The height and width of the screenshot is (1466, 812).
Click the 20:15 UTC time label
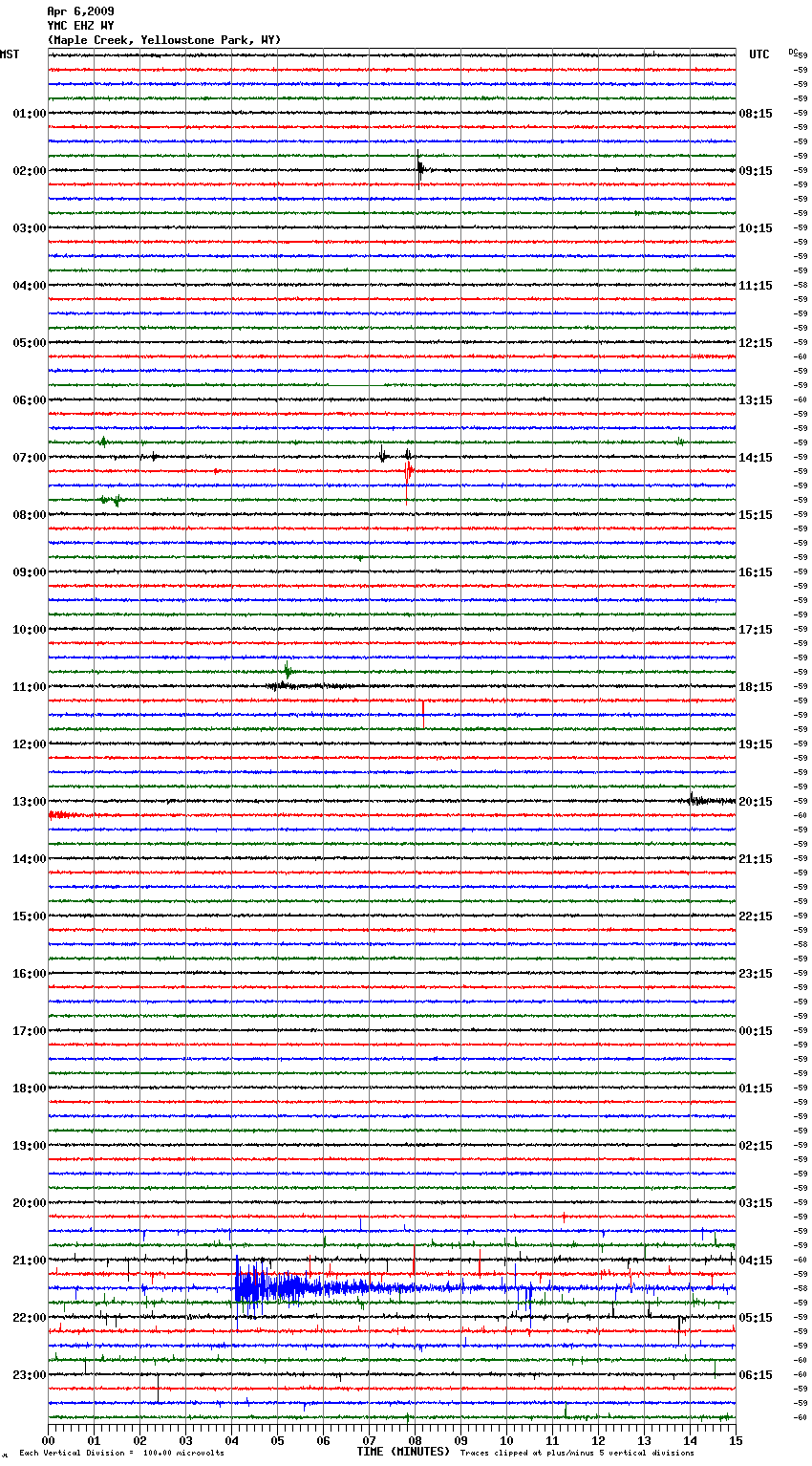pyautogui.click(x=756, y=802)
